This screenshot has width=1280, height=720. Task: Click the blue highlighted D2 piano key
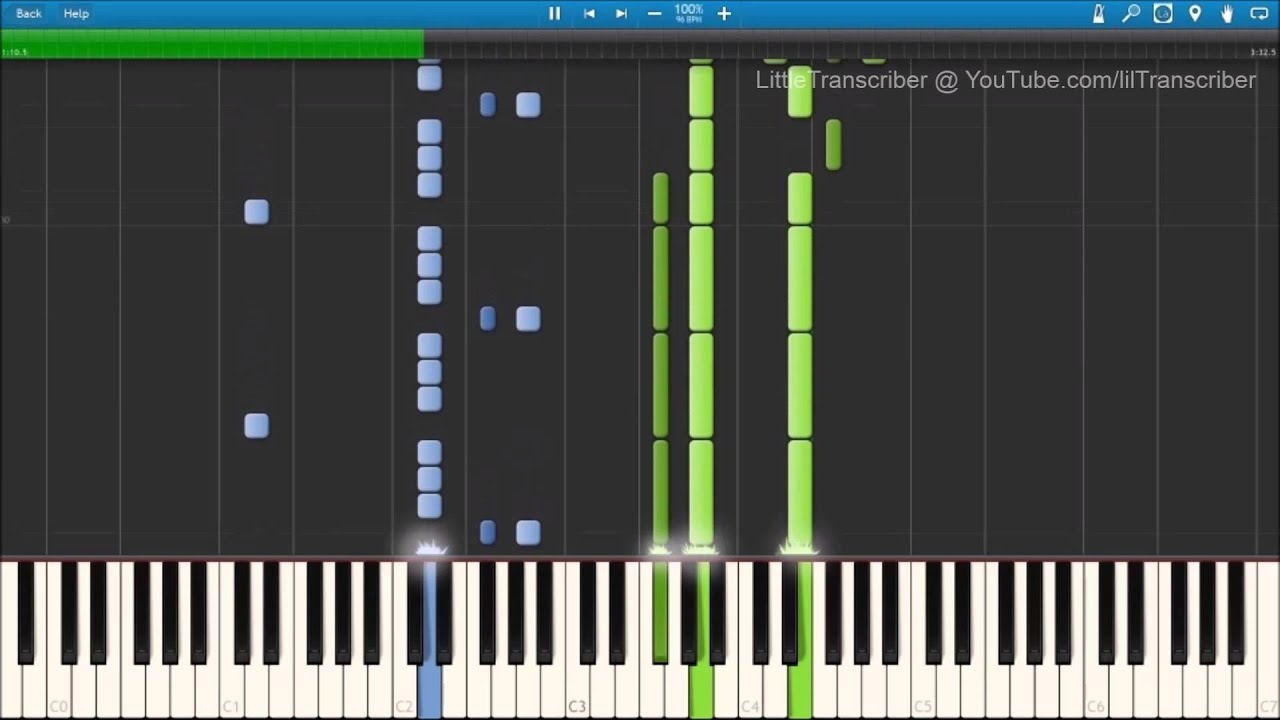coord(429,690)
